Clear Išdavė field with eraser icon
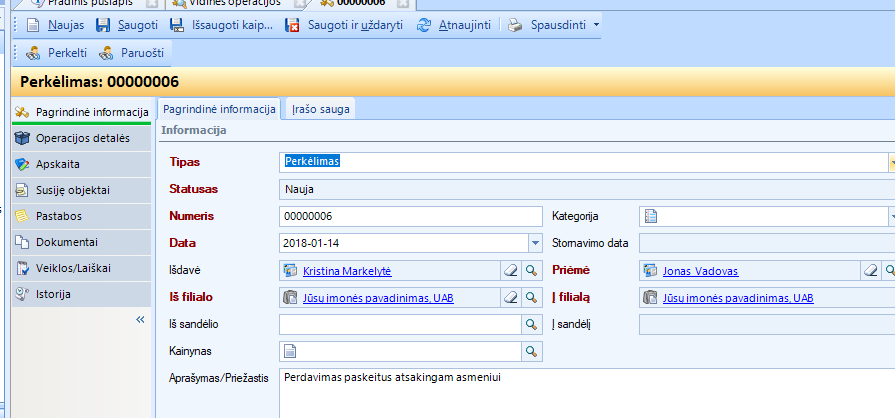 (x=511, y=270)
